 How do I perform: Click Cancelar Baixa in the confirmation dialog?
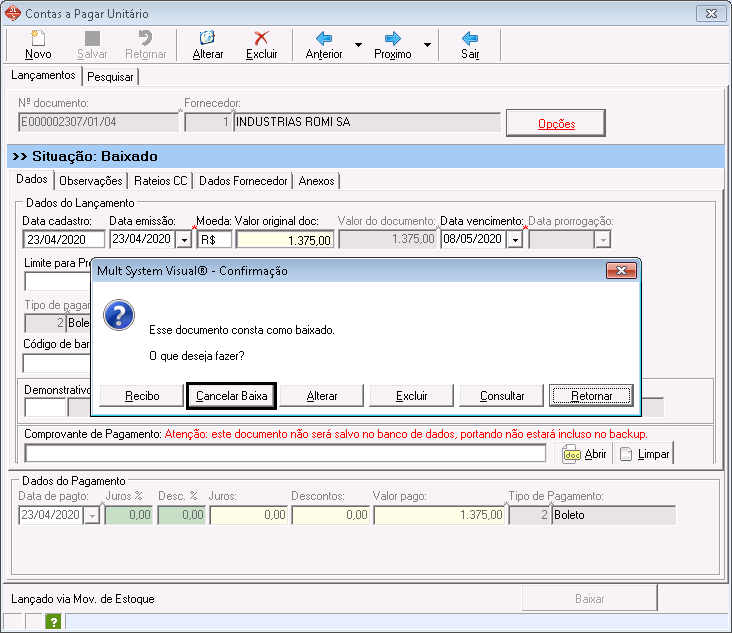pos(232,396)
